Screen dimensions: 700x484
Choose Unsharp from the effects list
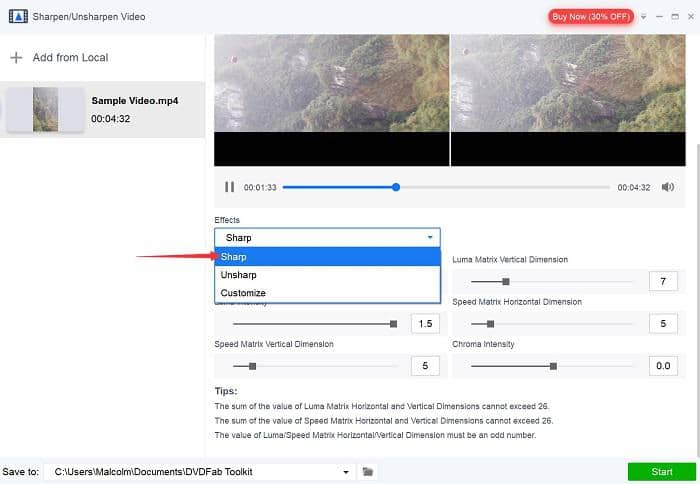click(x=327, y=275)
